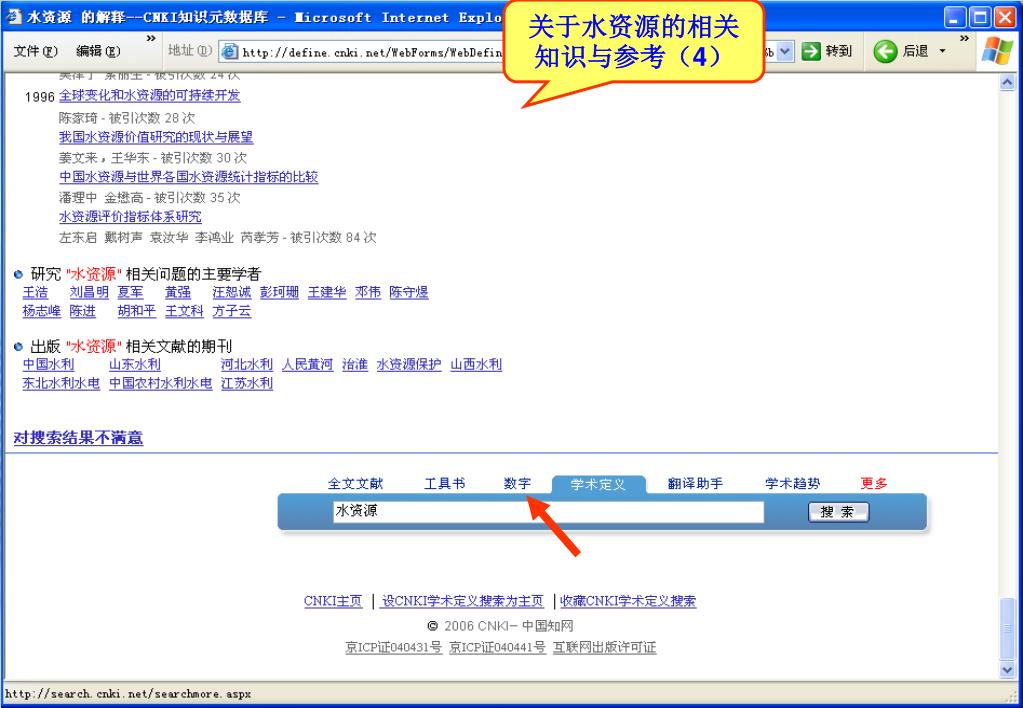
Task: Click scholar 方子云
Action: tap(232, 311)
